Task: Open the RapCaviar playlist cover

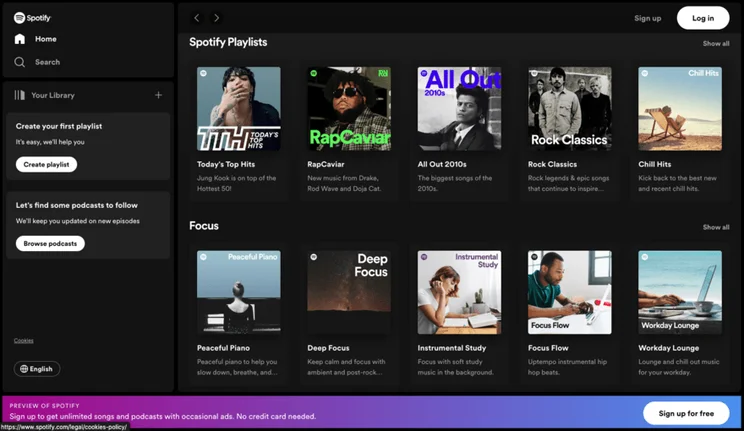Action: 349,109
